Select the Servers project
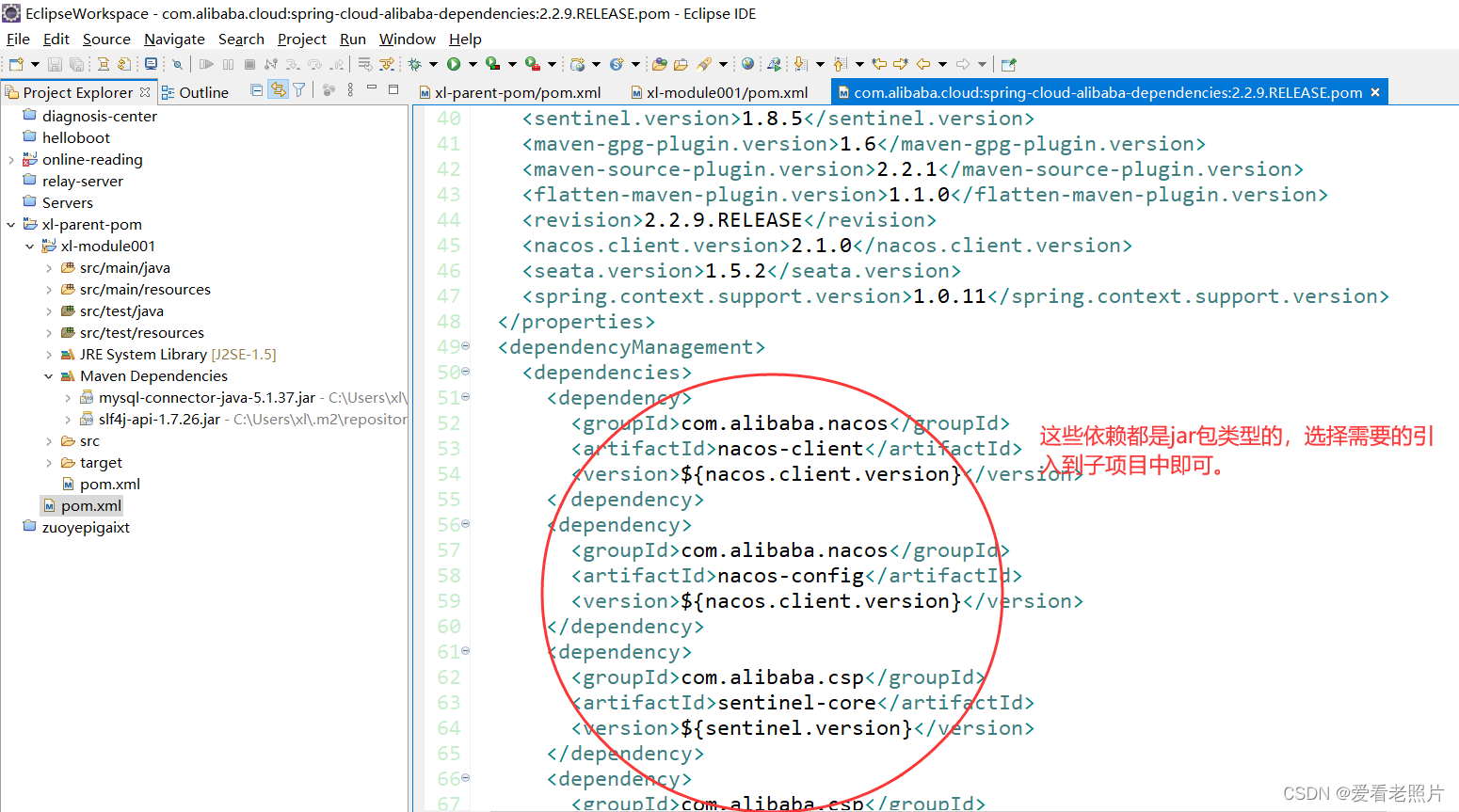The image size is (1459, 812). coord(67,203)
